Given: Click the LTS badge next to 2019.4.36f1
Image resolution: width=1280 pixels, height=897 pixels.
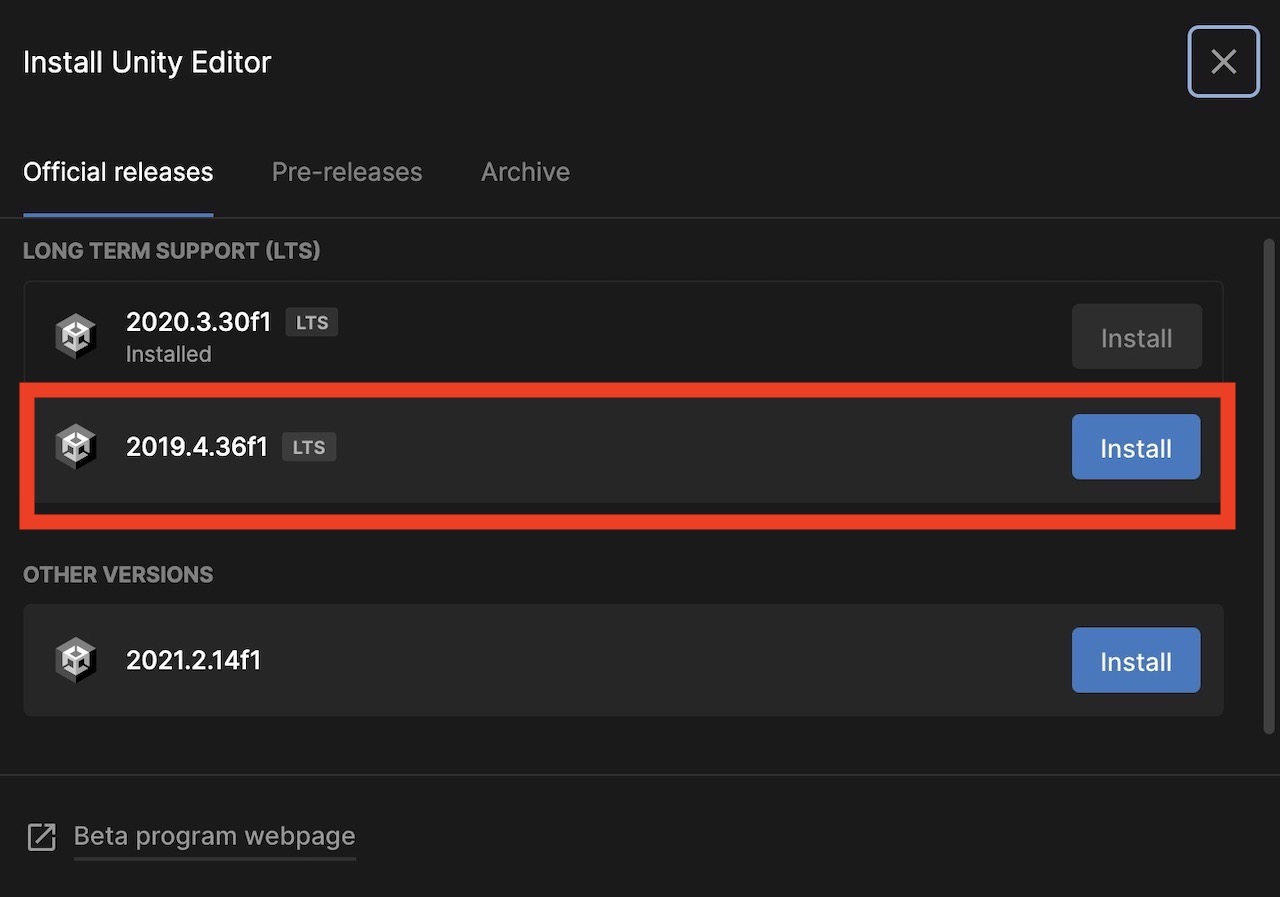Looking at the screenshot, I should tap(308, 447).
